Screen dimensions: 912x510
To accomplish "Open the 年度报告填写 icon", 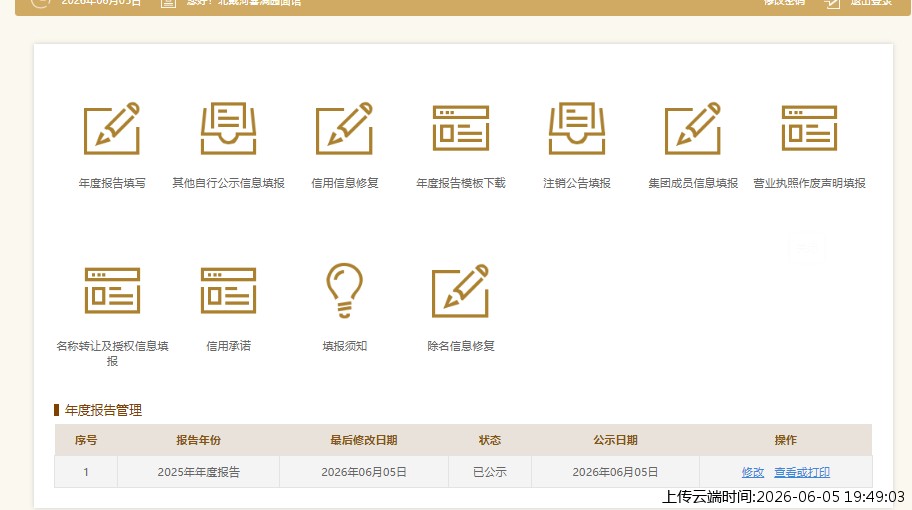I will 112,129.
